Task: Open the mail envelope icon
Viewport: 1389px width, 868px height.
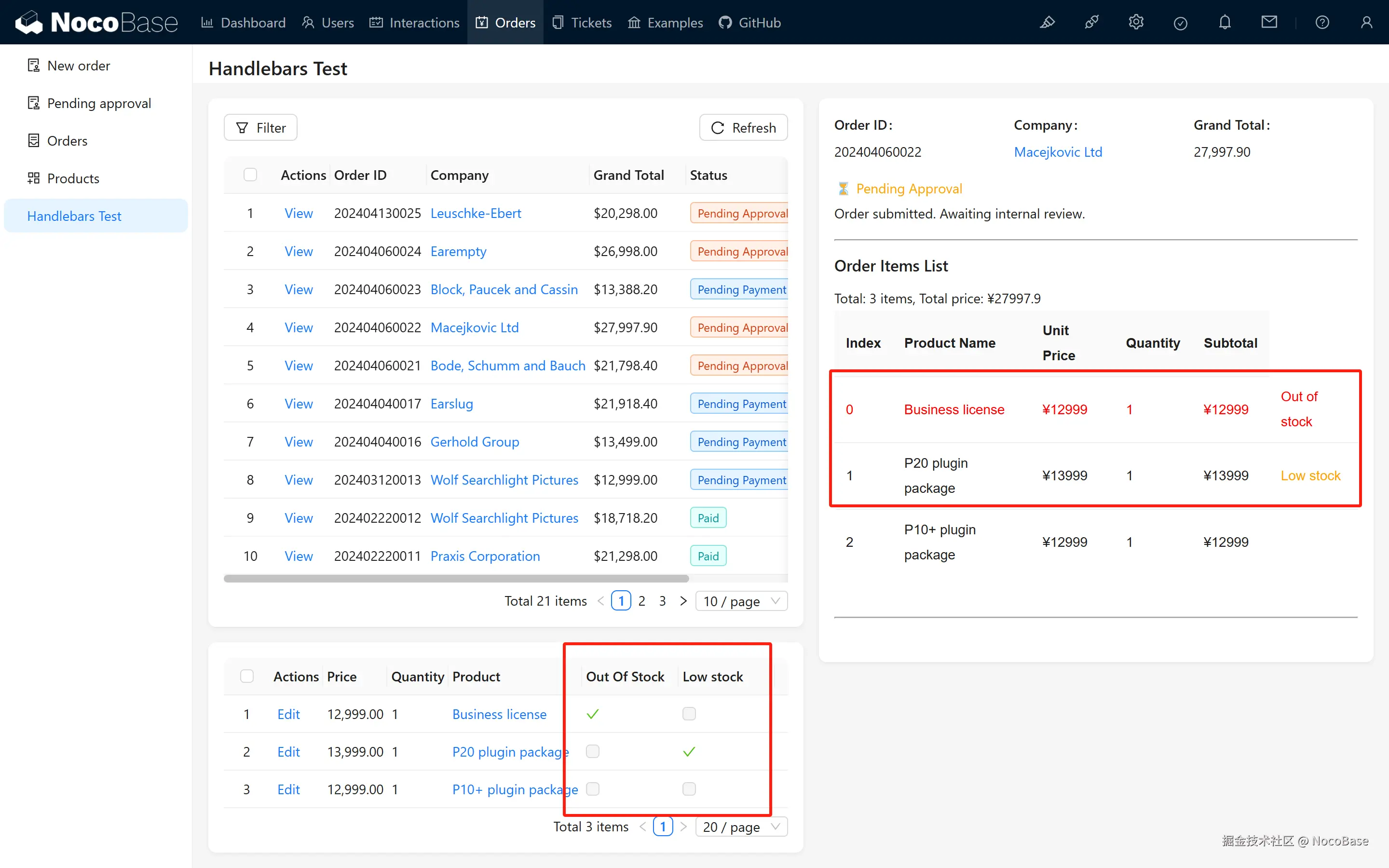Action: tap(1269, 22)
